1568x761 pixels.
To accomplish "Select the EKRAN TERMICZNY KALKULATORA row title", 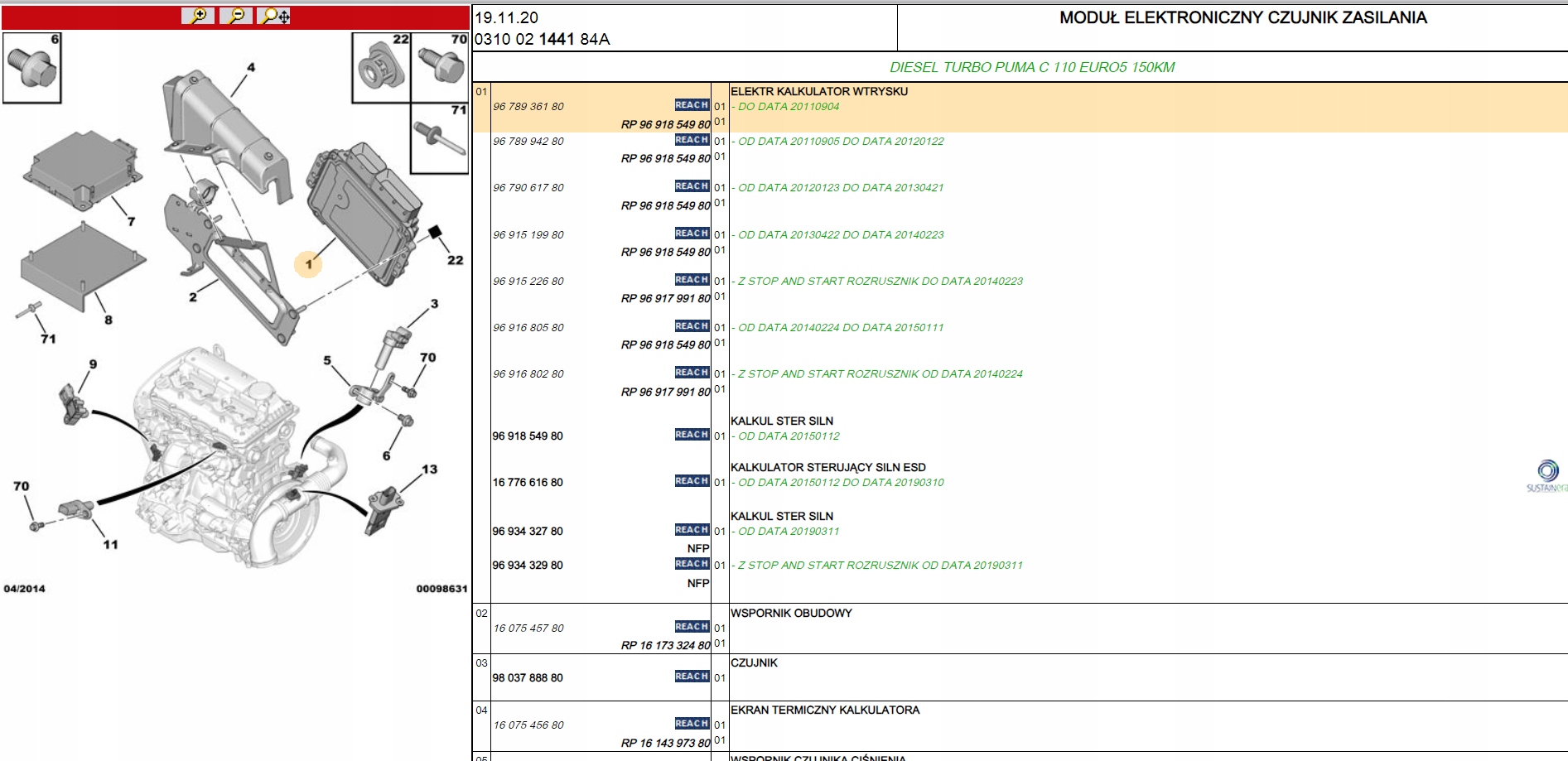I will 825,710.
